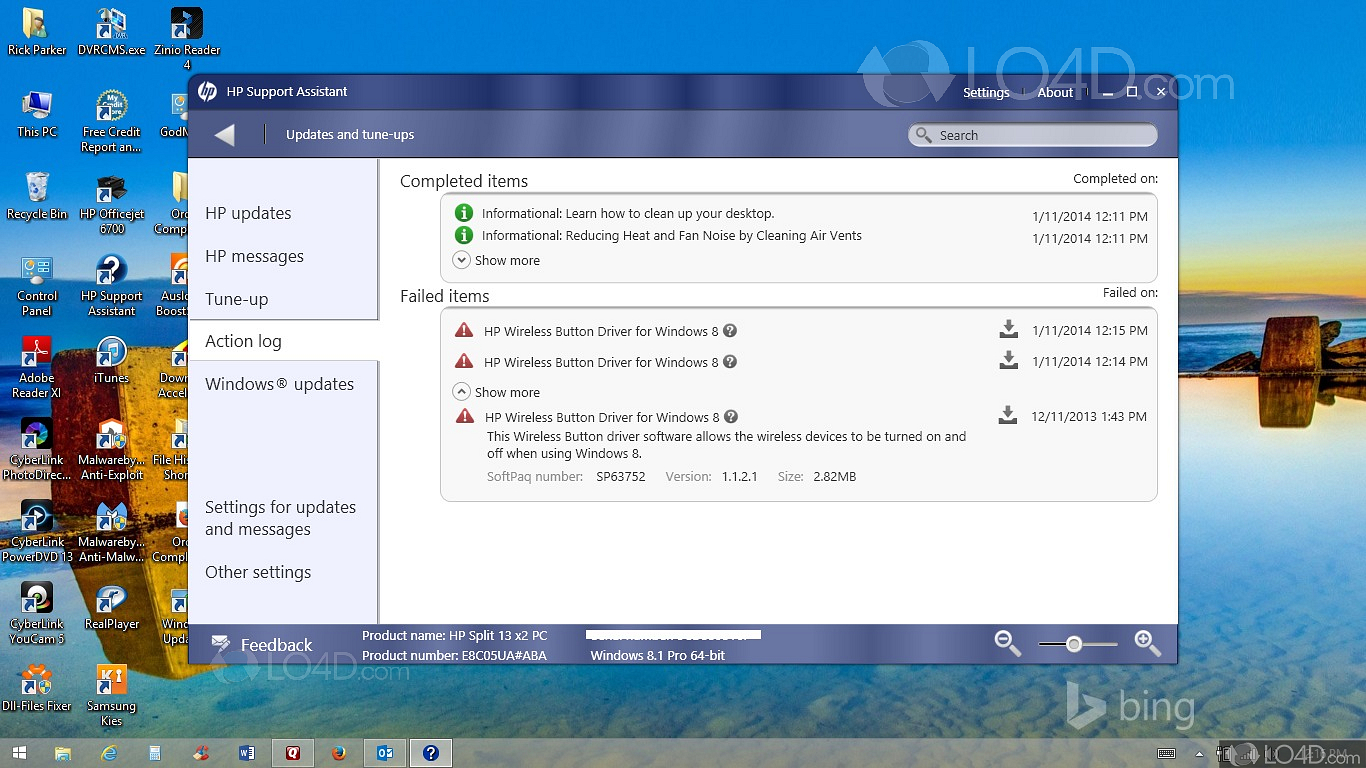Viewport: 1366px width, 768px height.
Task: Click the HP logo in the title bar
Action: tap(207, 92)
